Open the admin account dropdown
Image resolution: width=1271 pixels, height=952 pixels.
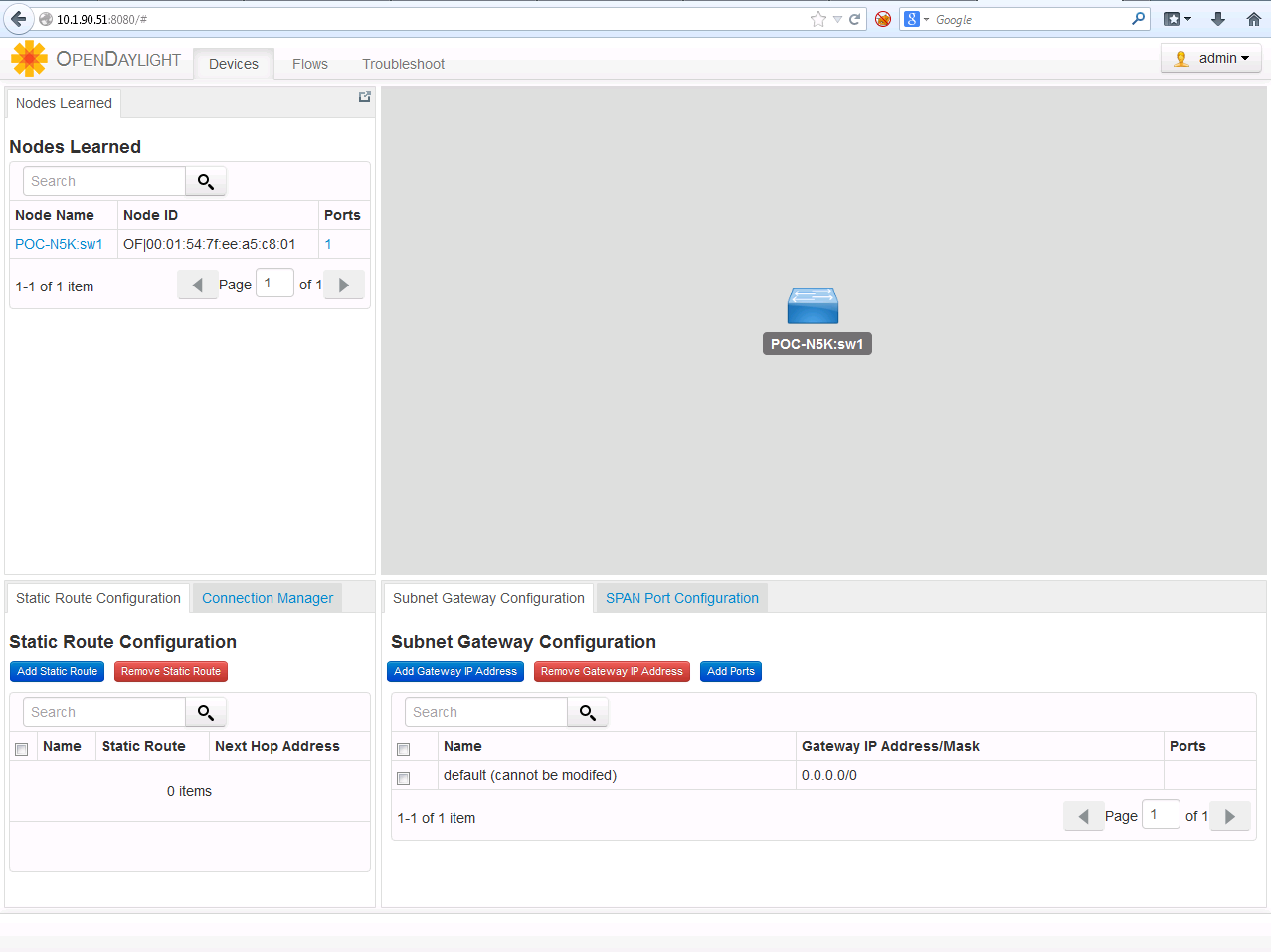pos(1210,57)
